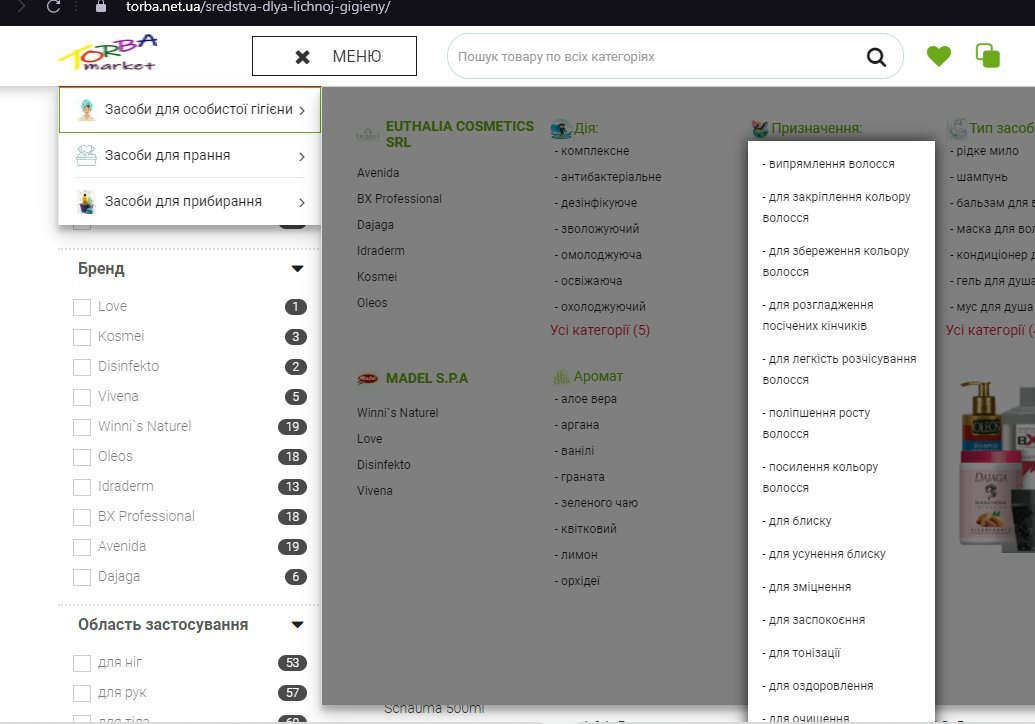Viewport: 1035px width, 724px height.
Task: Tick the Winni`s Naturel brand checkbox
Action: (x=82, y=427)
